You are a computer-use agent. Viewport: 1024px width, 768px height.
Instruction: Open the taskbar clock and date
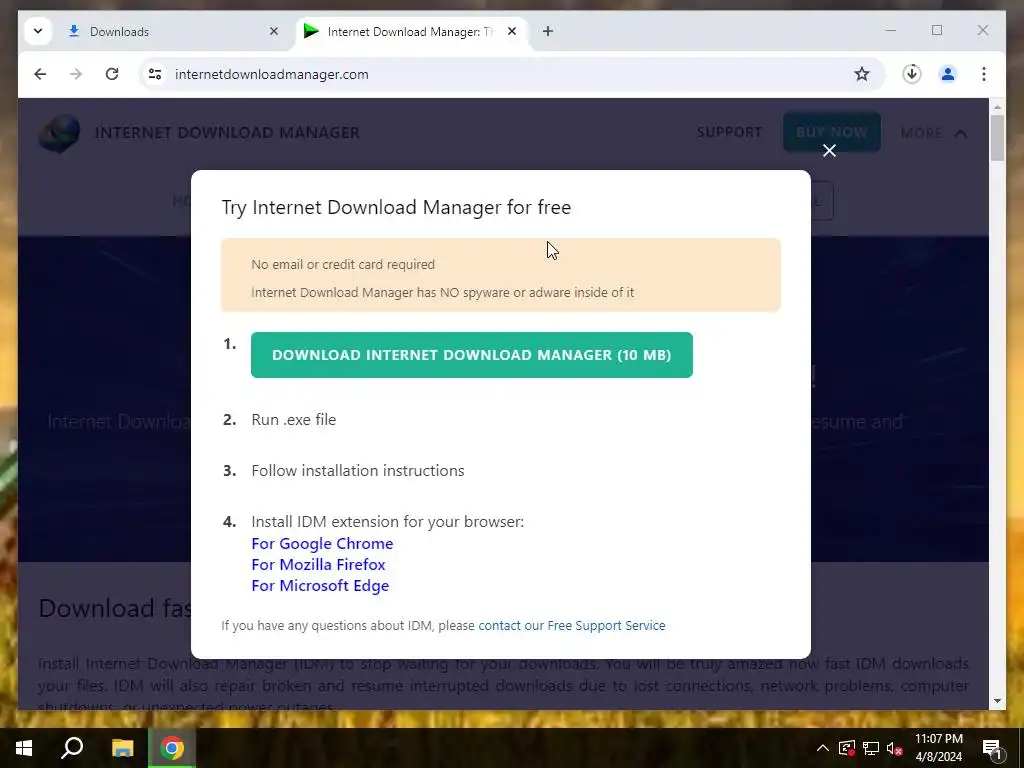[938, 748]
